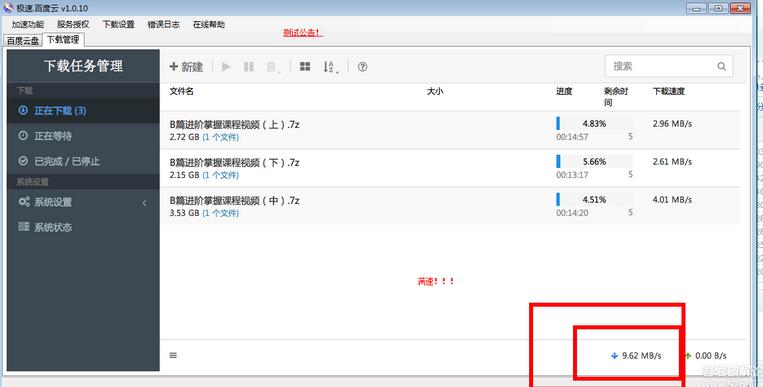Viewport: 763px width, 387px height.
Task: Click the red 测试公告 link
Action: (x=303, y=33)
